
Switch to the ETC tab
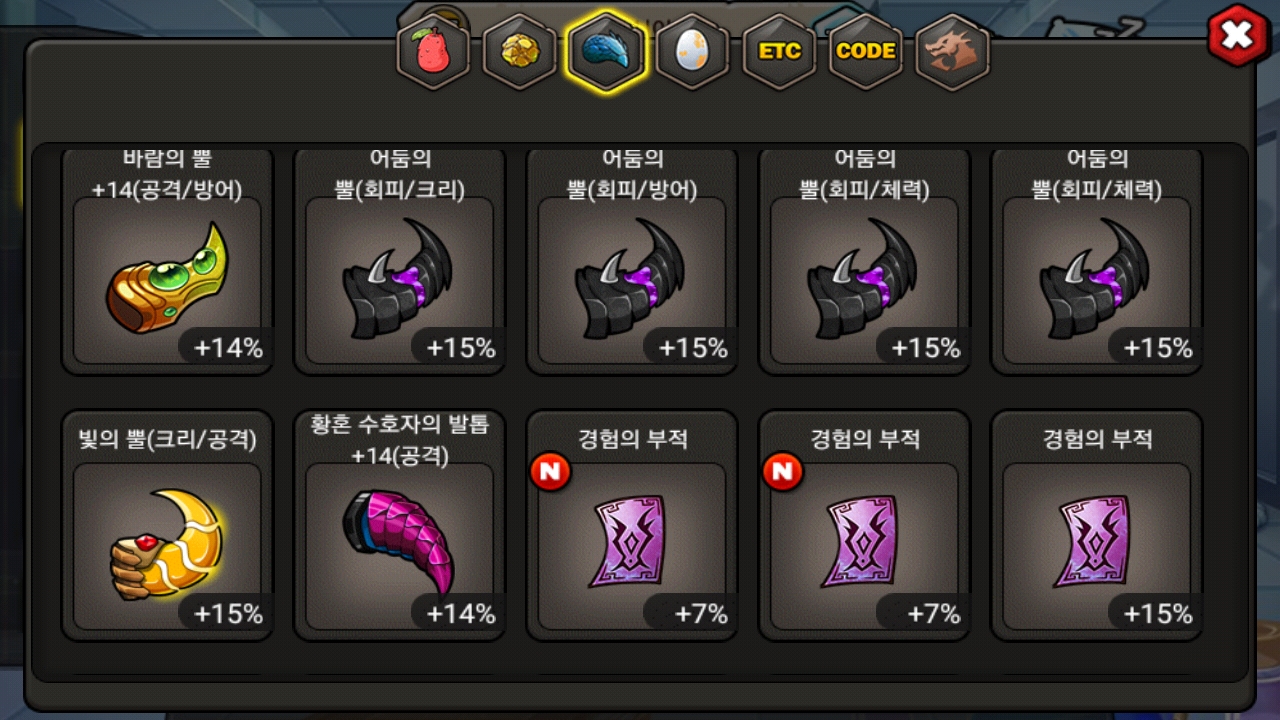779,52
